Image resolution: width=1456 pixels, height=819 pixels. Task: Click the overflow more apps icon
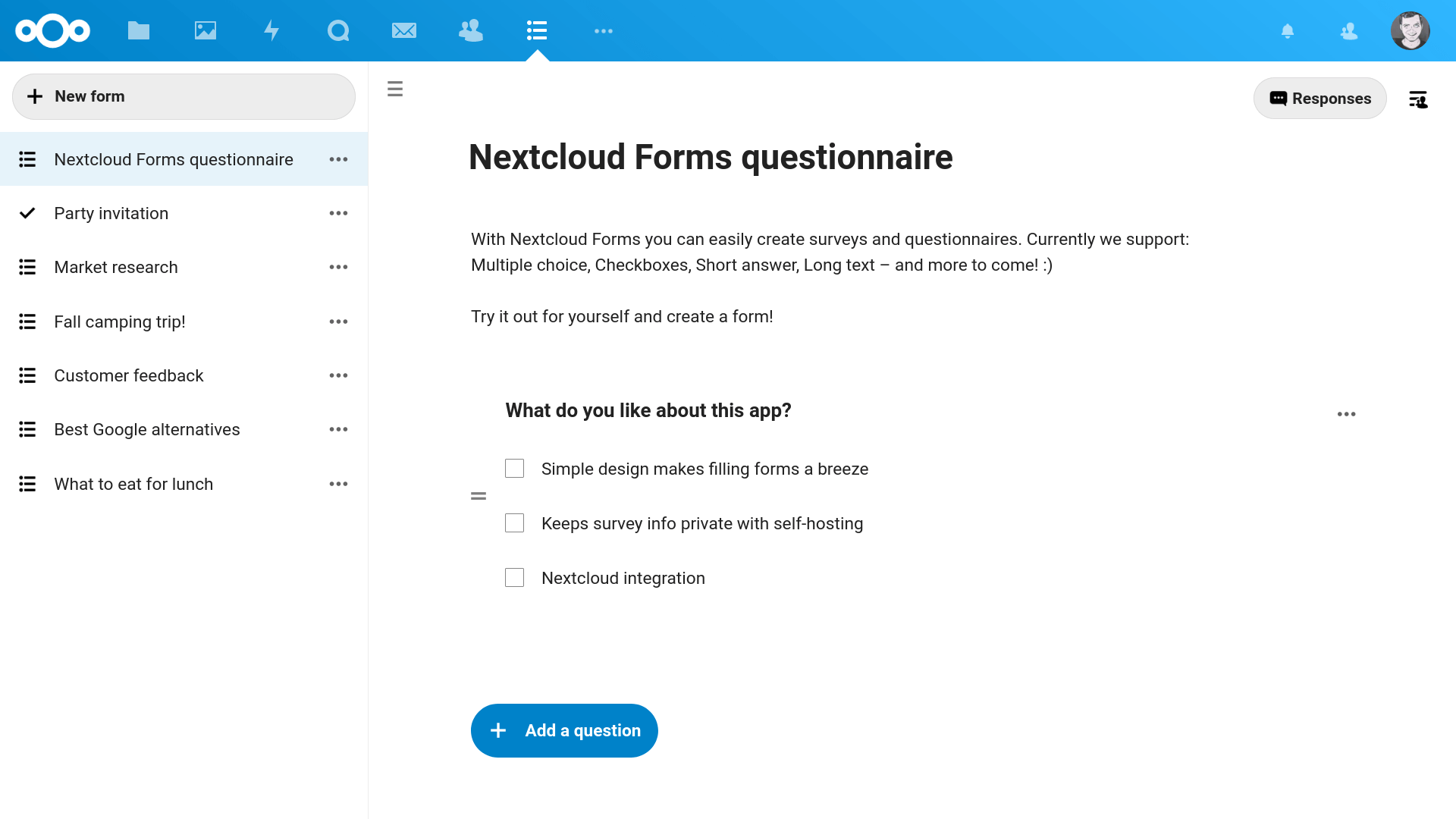(x=603, y=30)
